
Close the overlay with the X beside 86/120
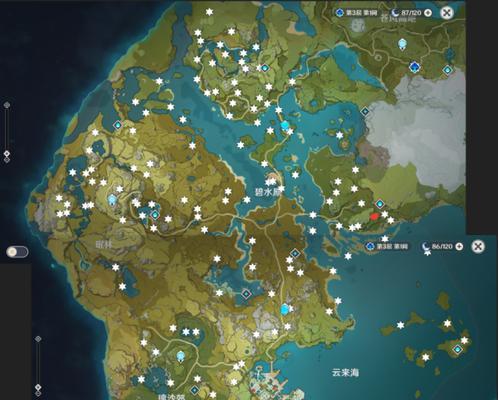478,246
